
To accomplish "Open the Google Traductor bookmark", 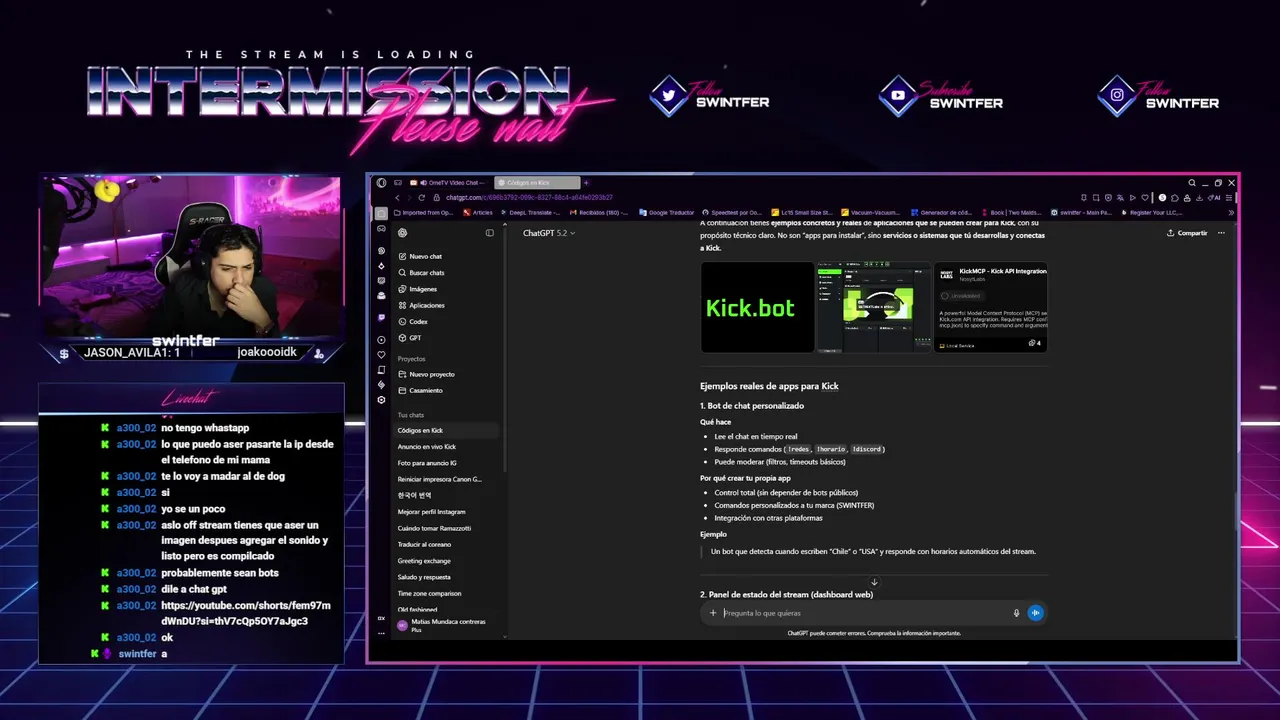I will 667,212.
